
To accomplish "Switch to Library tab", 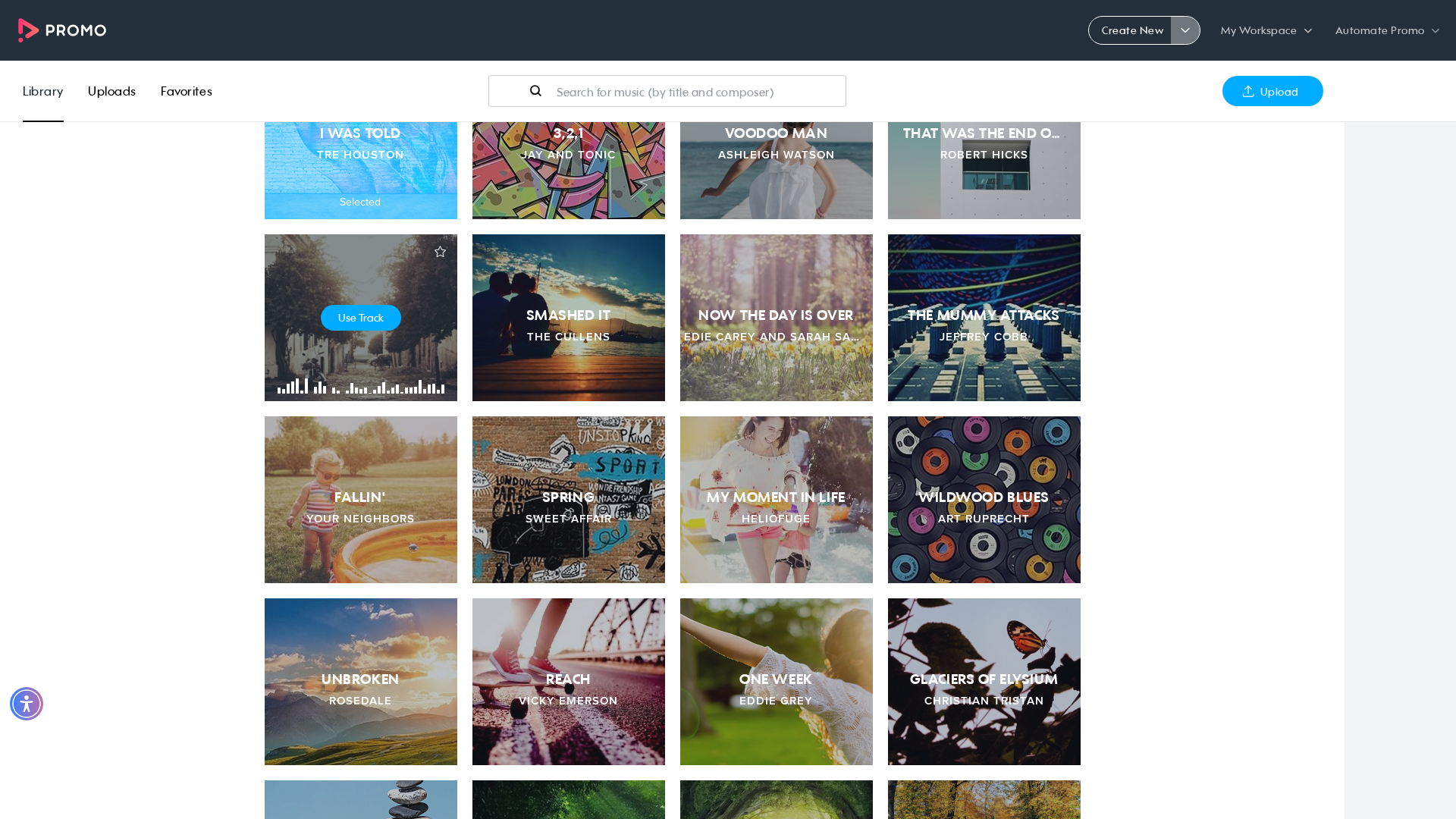I will [x=42, y=91].
